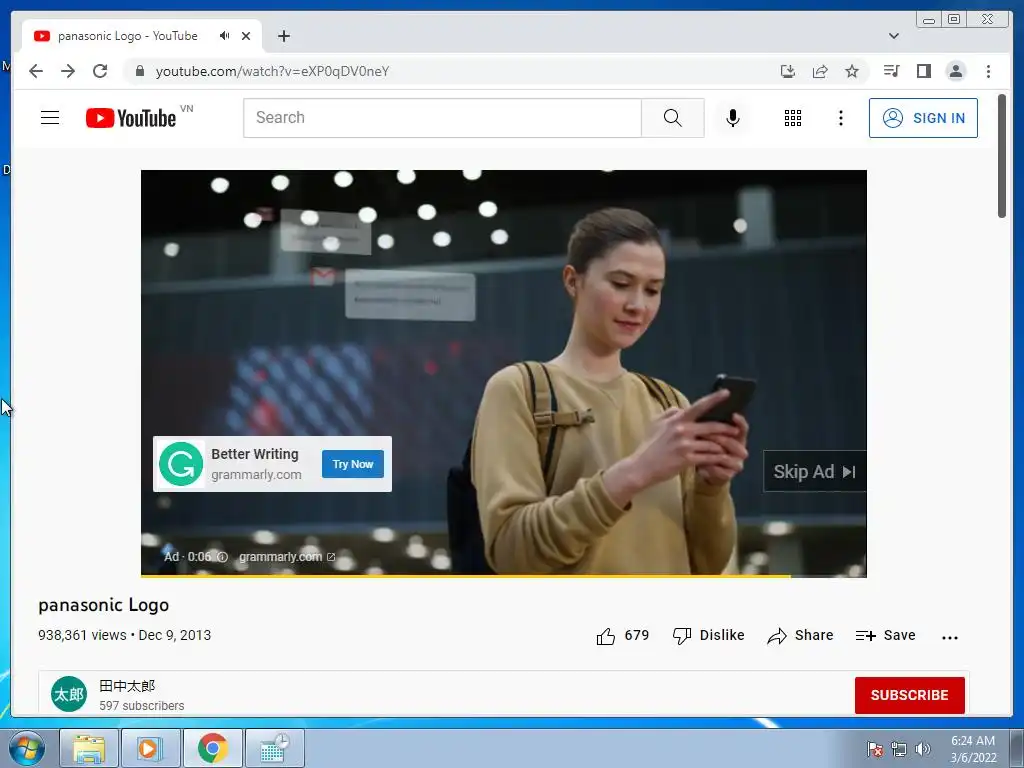Open the YouTube hamburger guide menu
Viewport: 1024px width, 768px height.
pyautogui.click(x=50, y=118)
